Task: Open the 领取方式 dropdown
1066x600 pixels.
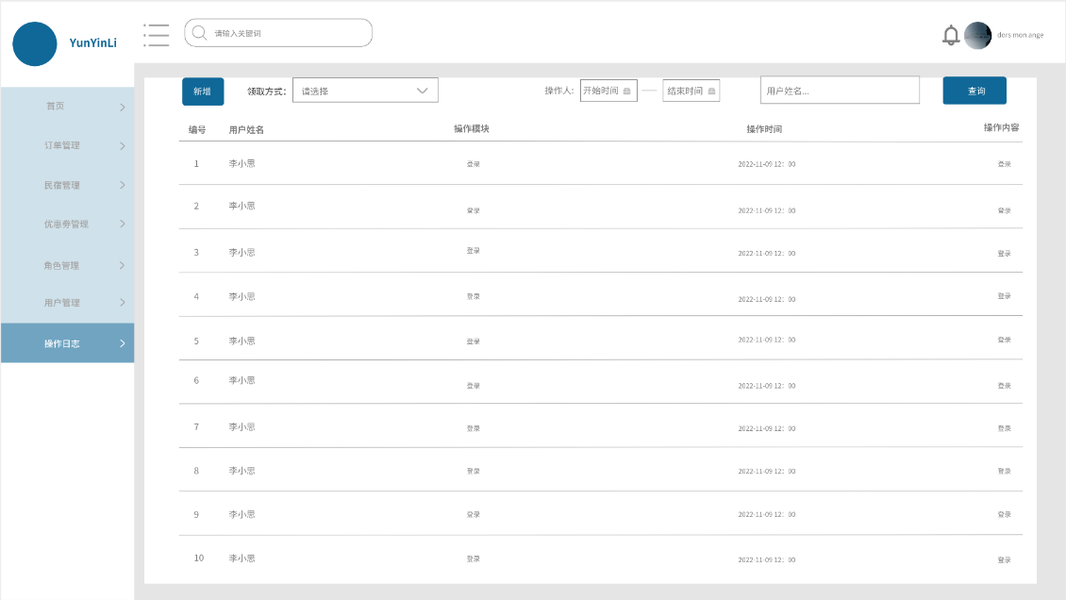Action: click(365, 91)
